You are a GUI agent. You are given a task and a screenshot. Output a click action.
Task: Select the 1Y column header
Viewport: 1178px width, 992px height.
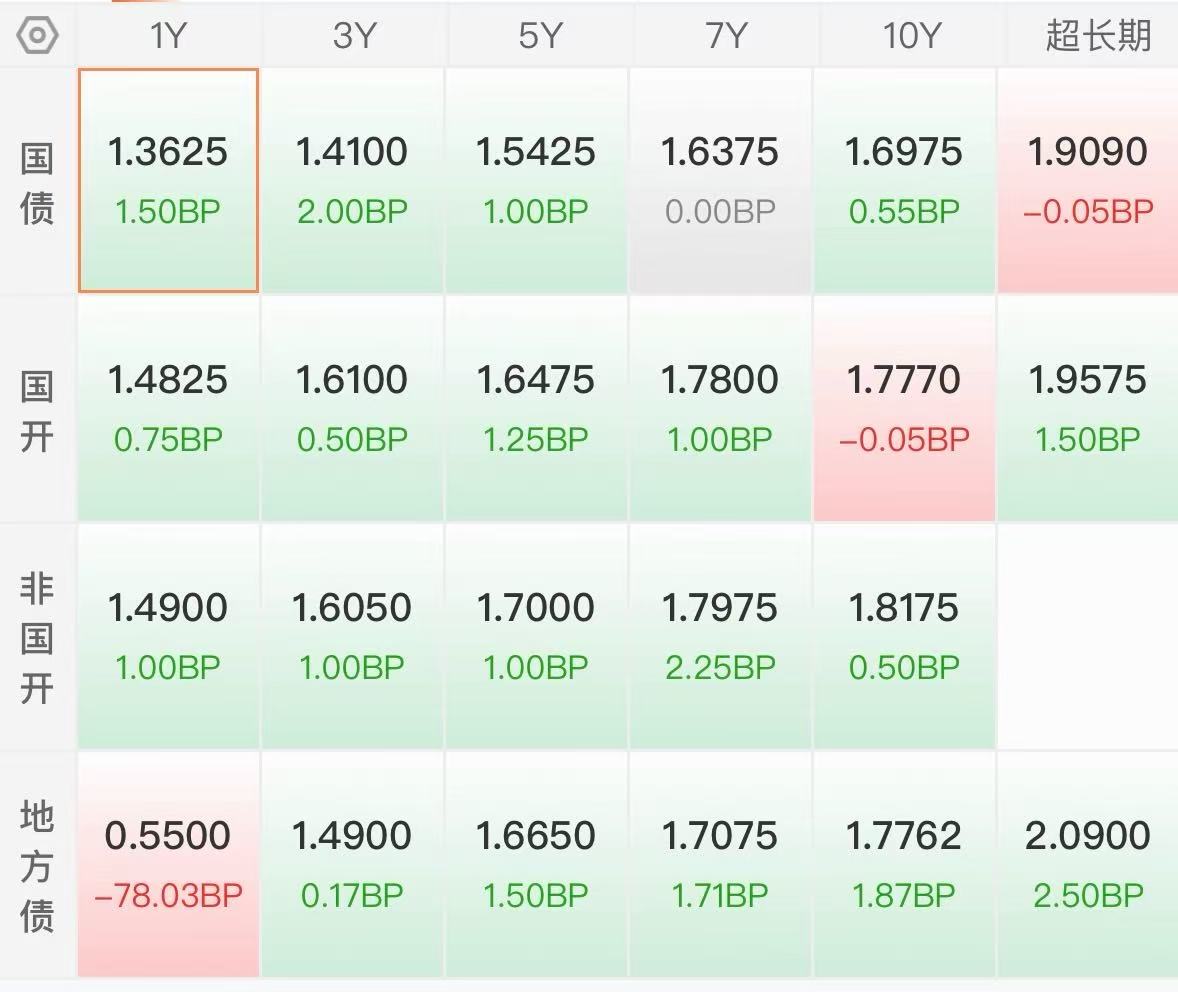pos(168,35)
